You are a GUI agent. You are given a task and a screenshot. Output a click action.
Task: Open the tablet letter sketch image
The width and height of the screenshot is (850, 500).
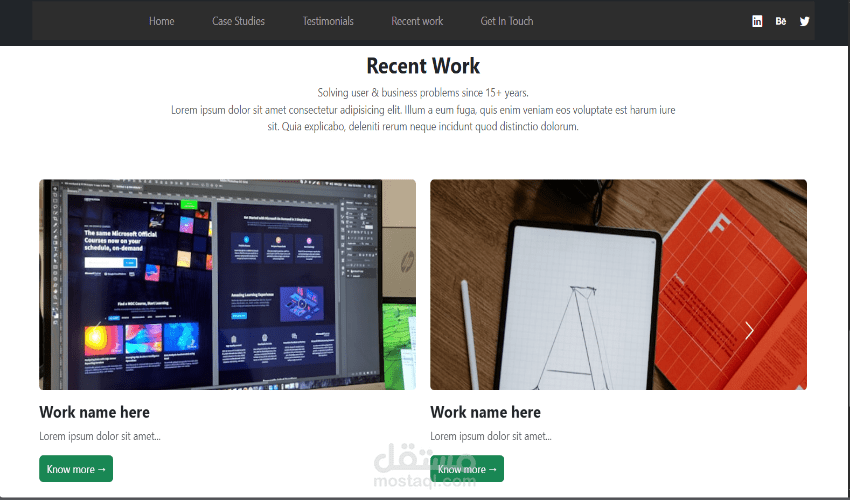pos(619,285)
